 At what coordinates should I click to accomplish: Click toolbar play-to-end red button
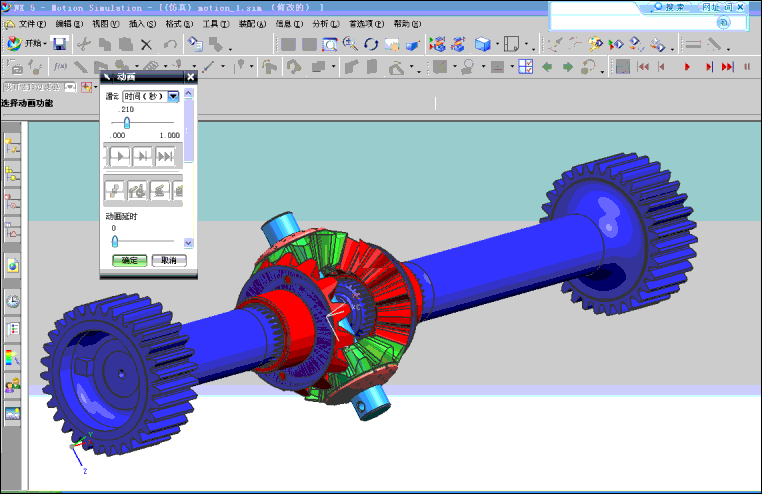(727, 67)
